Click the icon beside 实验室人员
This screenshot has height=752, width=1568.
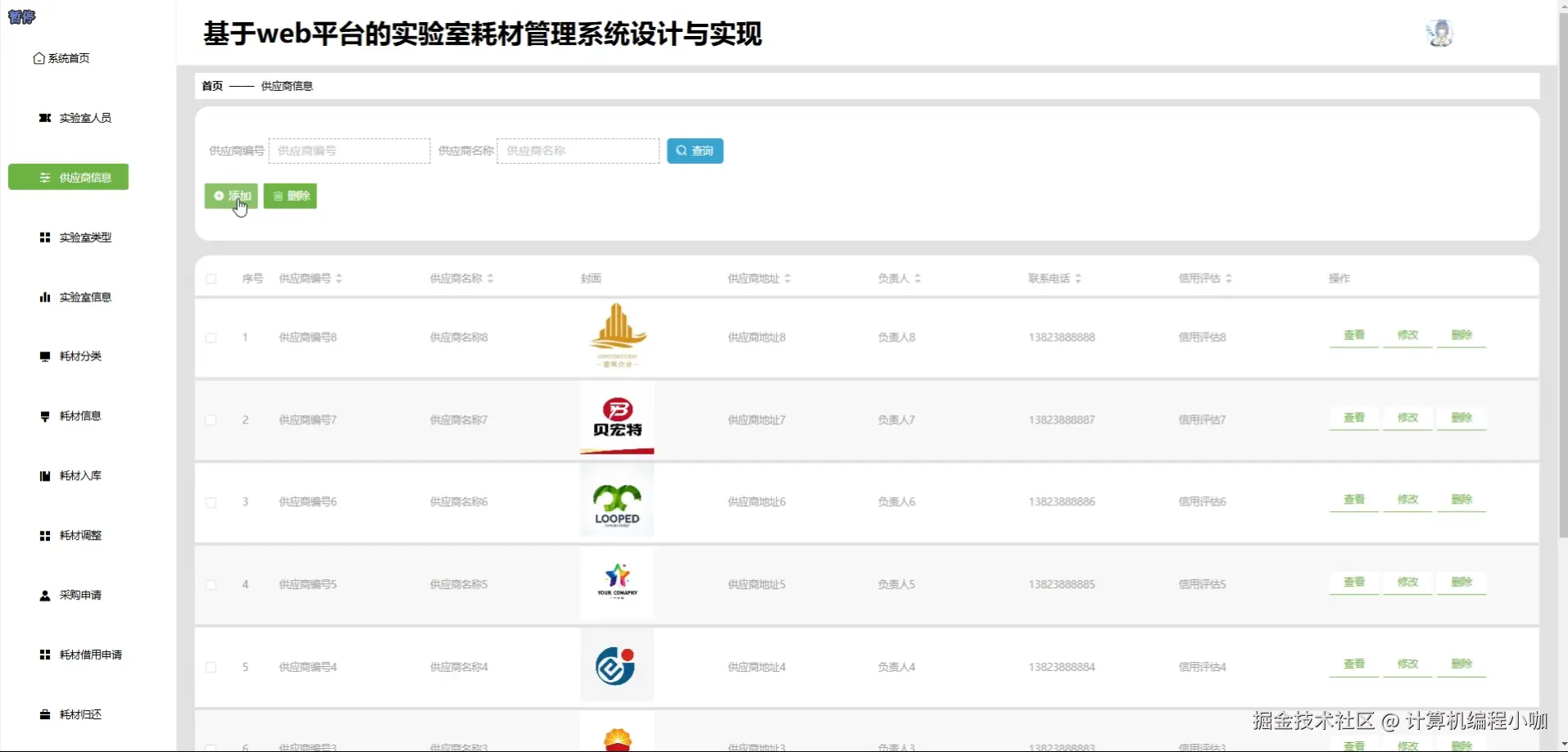point(45,118)
